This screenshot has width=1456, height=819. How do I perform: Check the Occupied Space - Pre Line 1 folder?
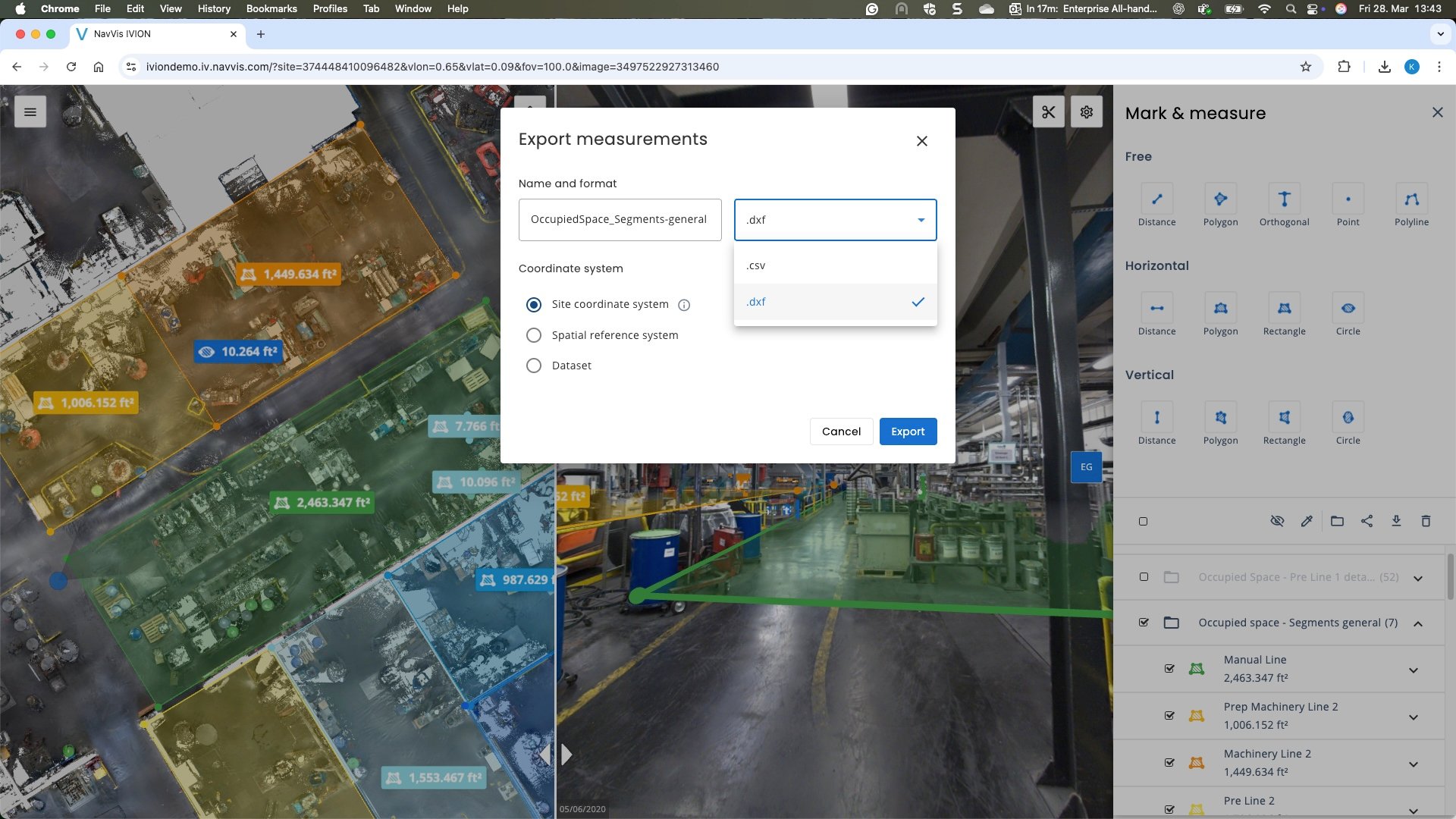click(1144, 577)
